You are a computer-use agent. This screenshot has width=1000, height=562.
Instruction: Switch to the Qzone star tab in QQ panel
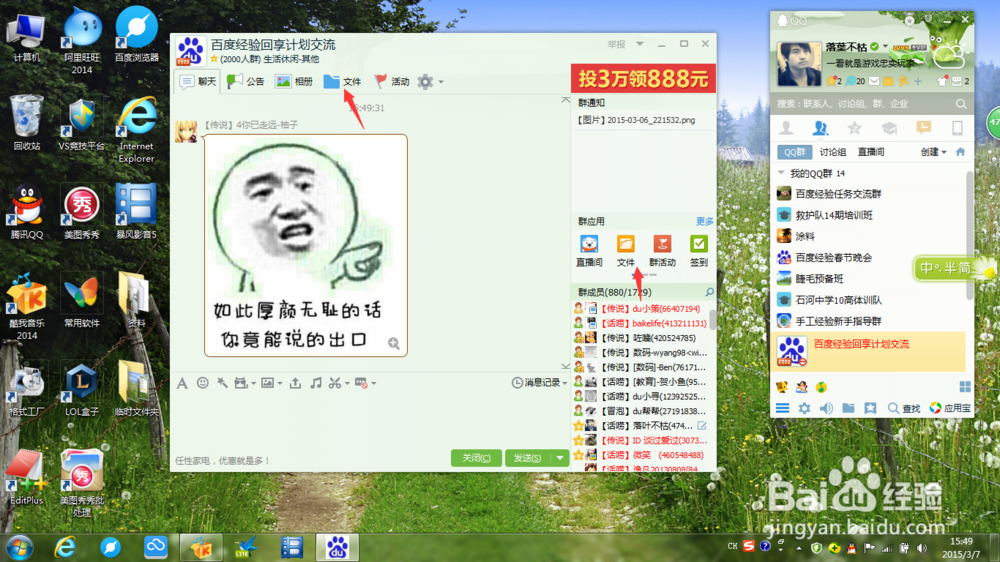pos(854,128)
